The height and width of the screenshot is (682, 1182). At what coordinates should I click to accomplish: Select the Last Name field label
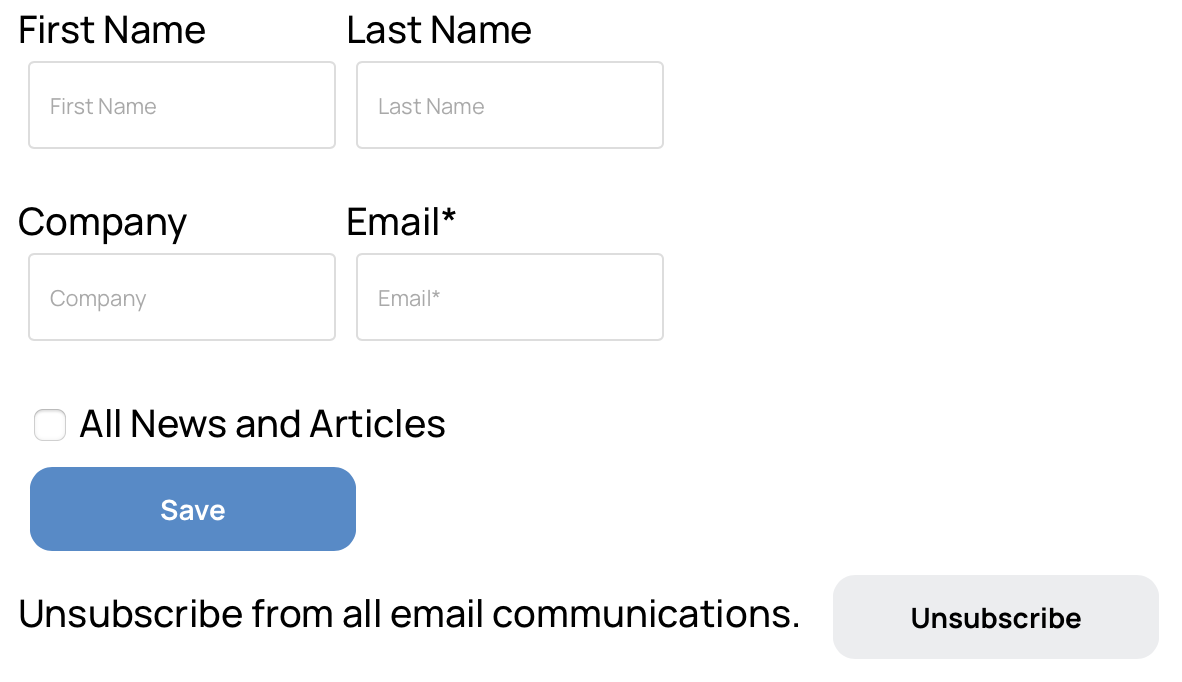point(438,30)
